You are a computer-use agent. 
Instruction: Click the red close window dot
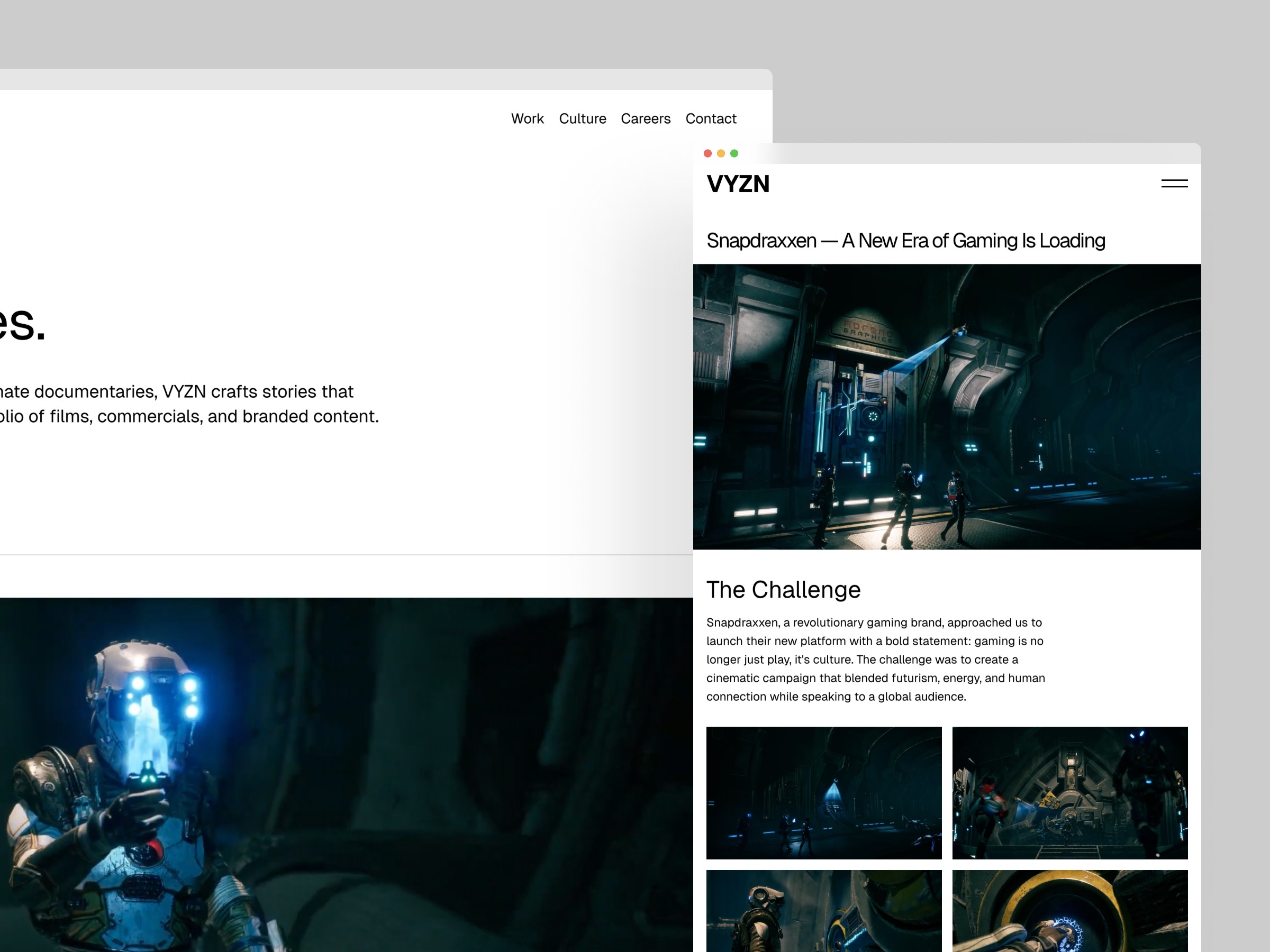[x=707, y=153]
